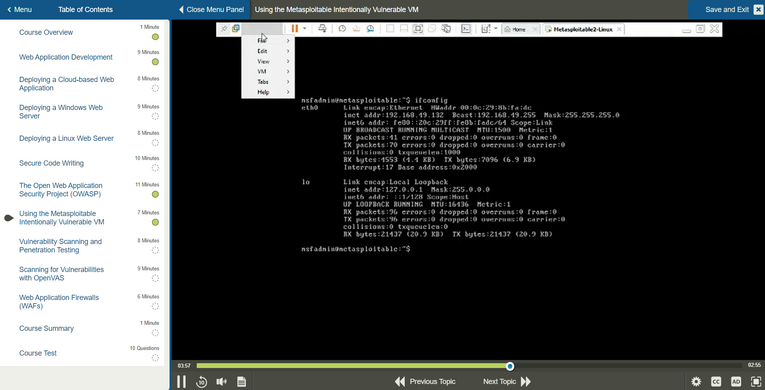765x390 pixels.
Task: Open Deploying a Cloud-based Web Application
Action: point(66,83)
